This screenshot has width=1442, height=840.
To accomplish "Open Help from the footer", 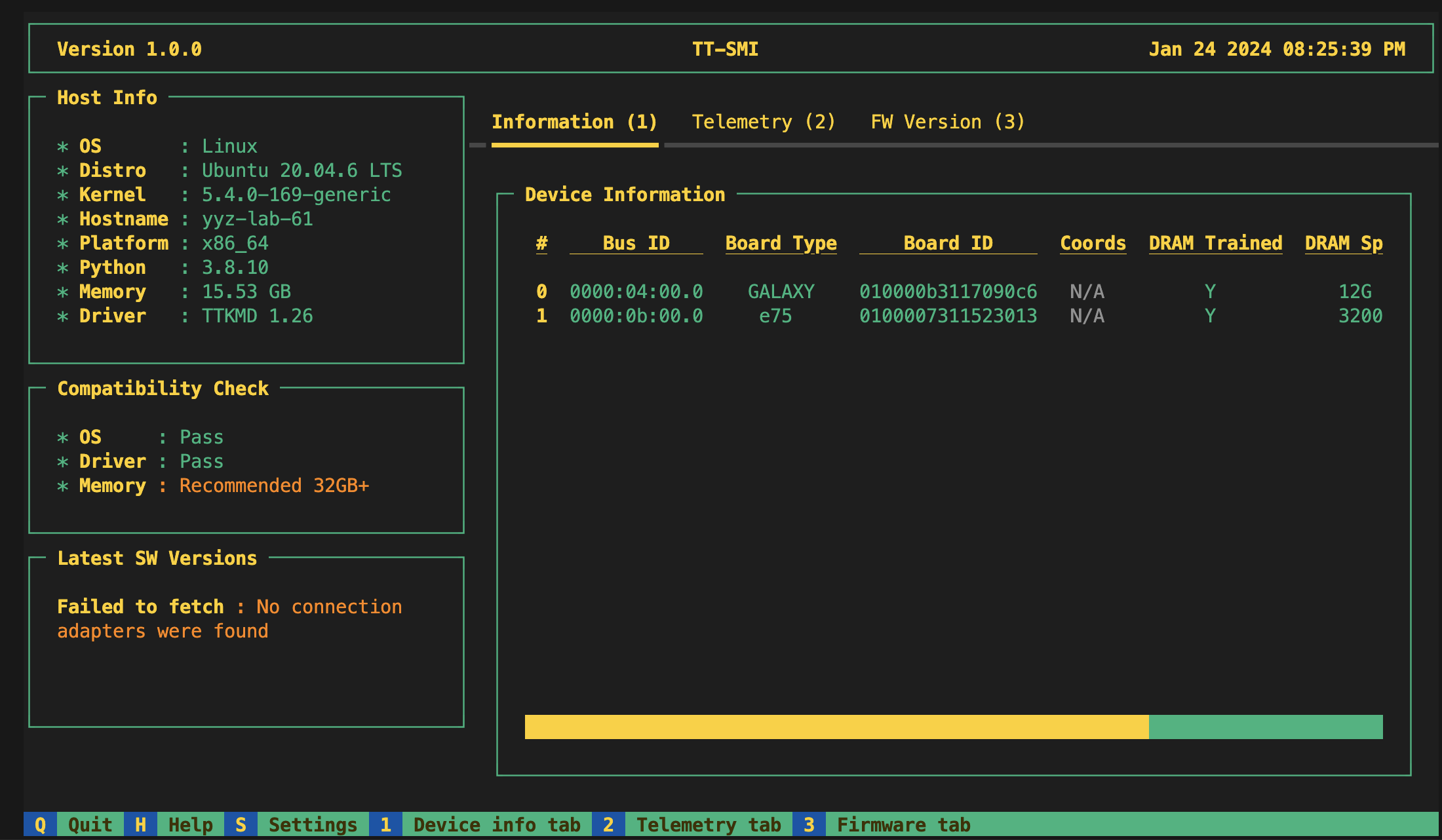I will [x=190, y=824].
